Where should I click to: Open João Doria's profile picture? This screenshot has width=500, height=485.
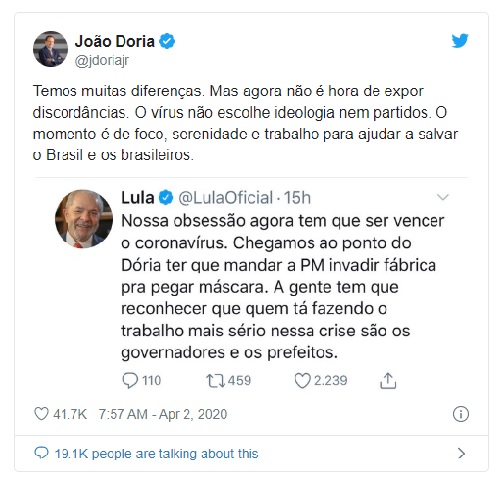pyautogui.click(x=50, y=49)
